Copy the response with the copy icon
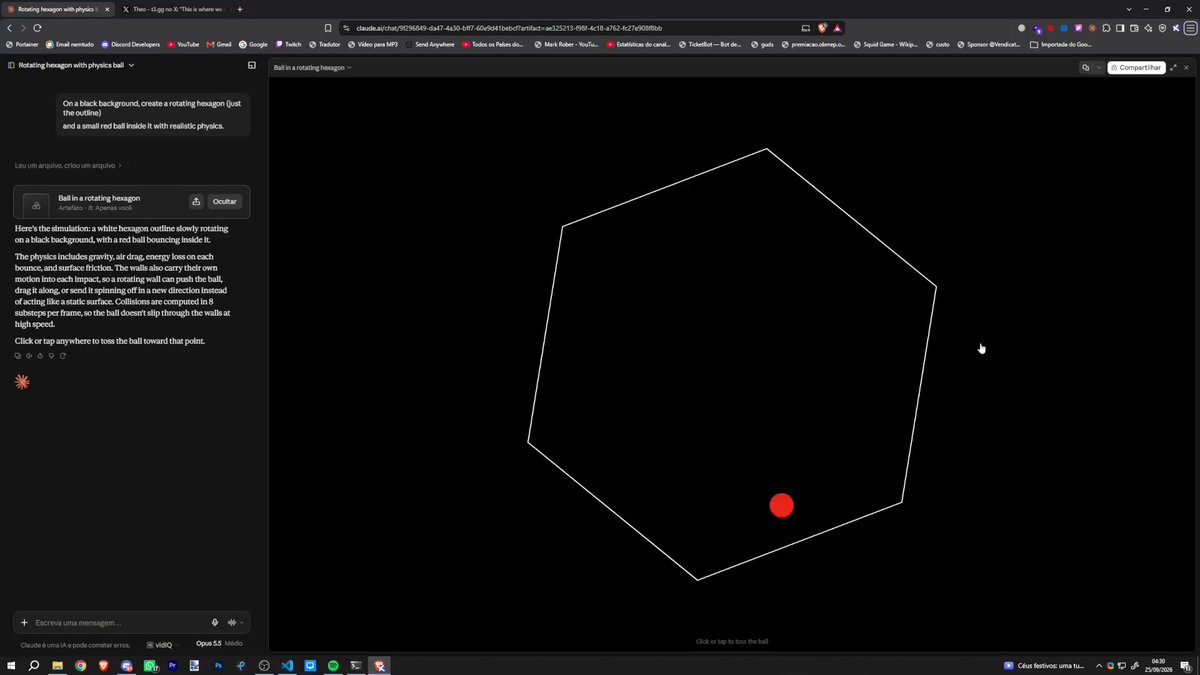1200x675 pixels. (18, 356)
